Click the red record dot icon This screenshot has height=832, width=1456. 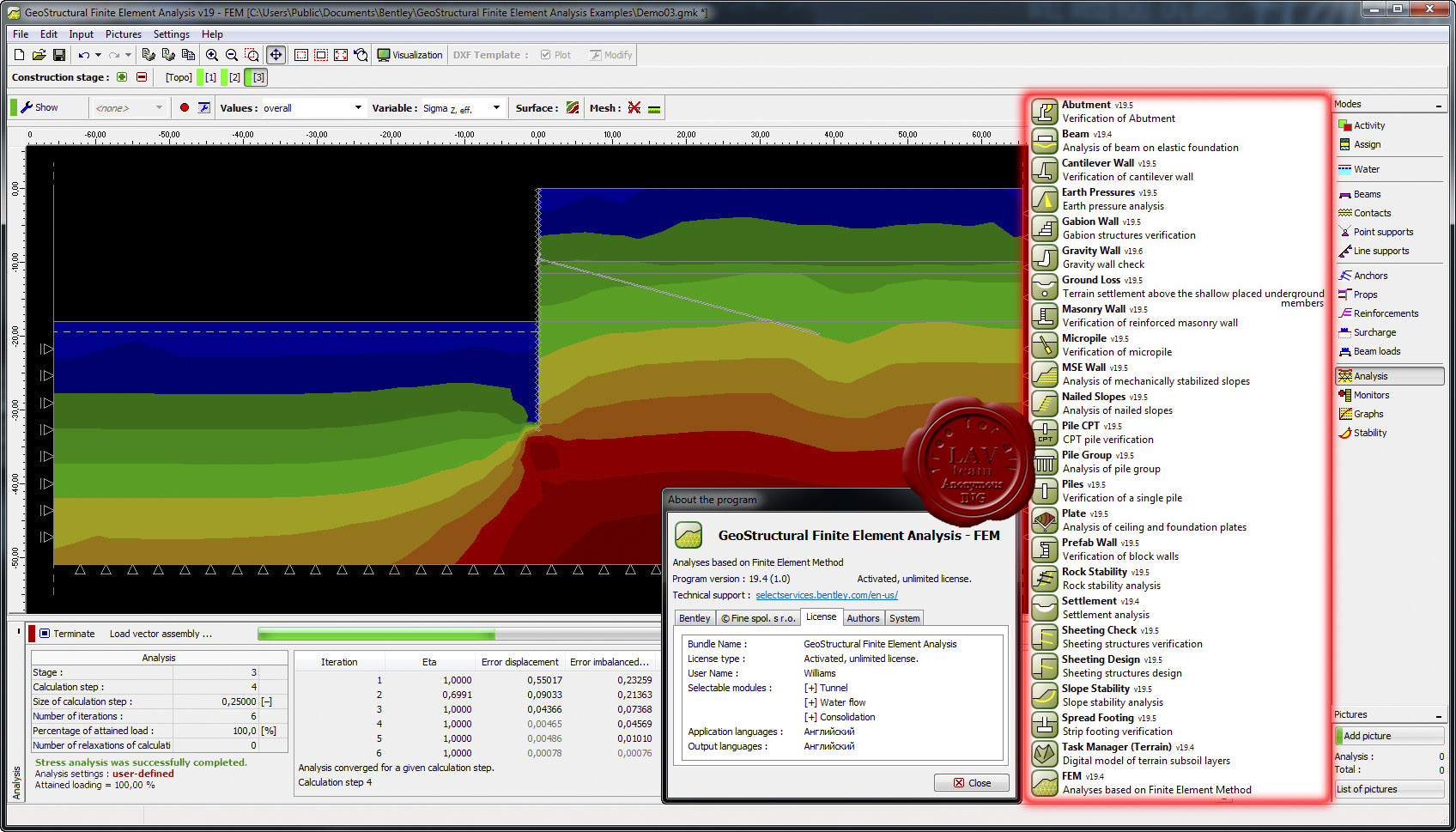184,108
